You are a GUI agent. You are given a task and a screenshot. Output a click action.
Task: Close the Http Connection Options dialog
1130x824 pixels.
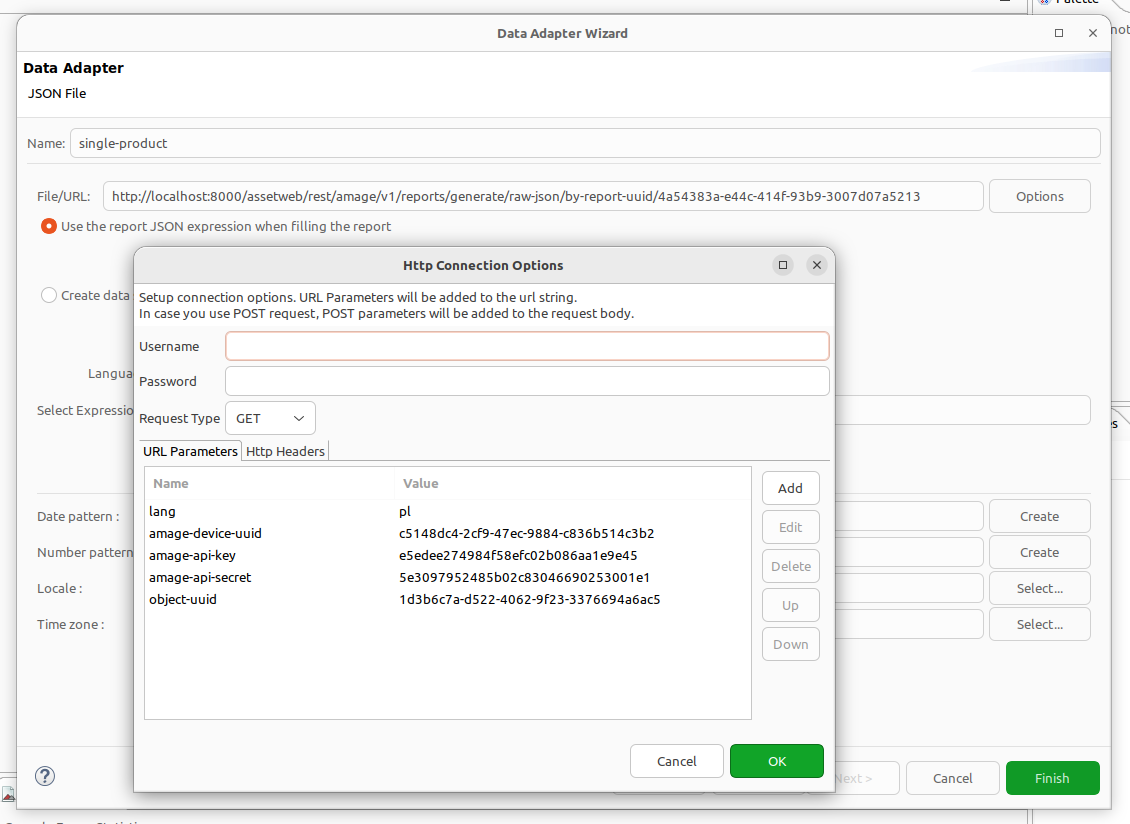(817, 265)
